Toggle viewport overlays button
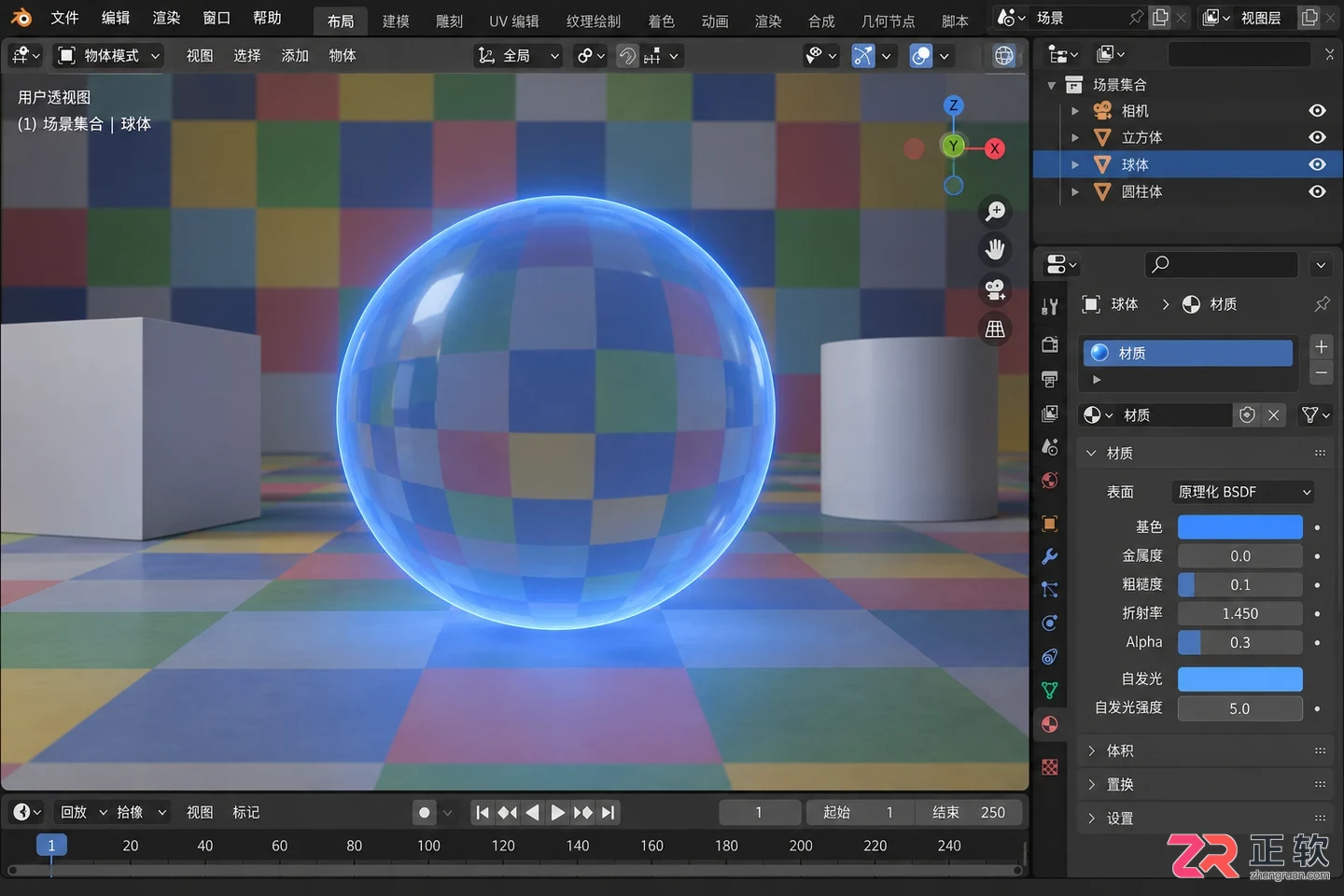The image size is (1344, 896). [920, 56]
